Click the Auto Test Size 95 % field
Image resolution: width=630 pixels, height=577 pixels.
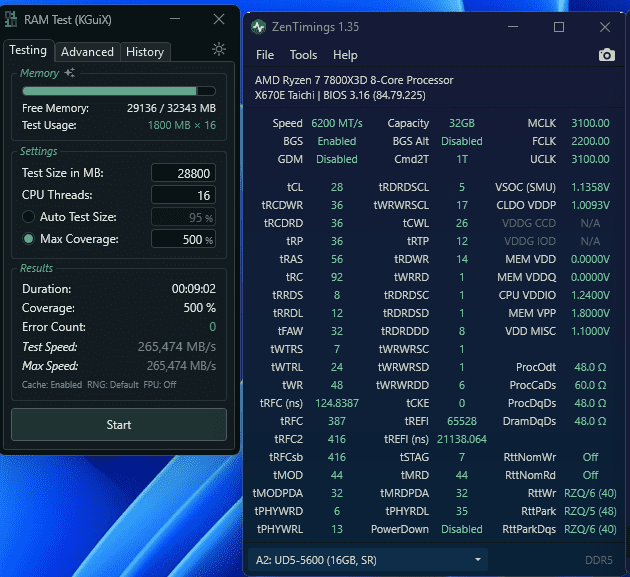pyautogui.click(x=183, y=217)
